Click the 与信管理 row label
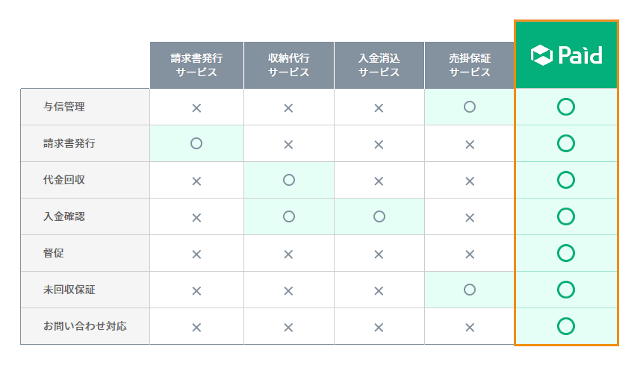This screenshot has width=640, height=365. point(64,107)
